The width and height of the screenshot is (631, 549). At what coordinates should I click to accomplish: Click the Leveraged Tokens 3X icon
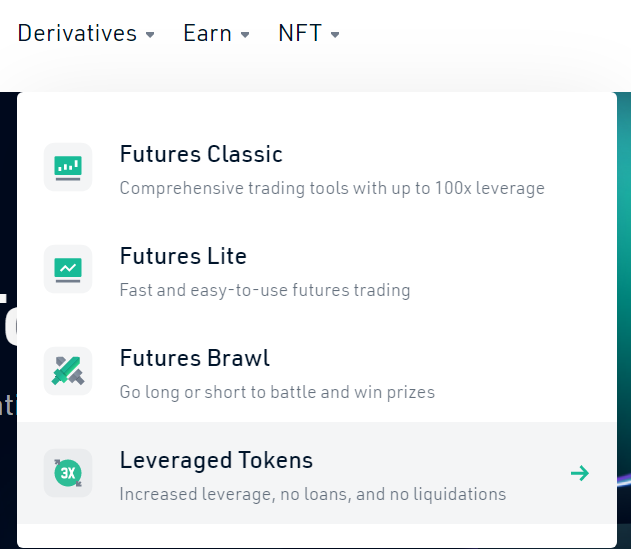pos(68,473)
